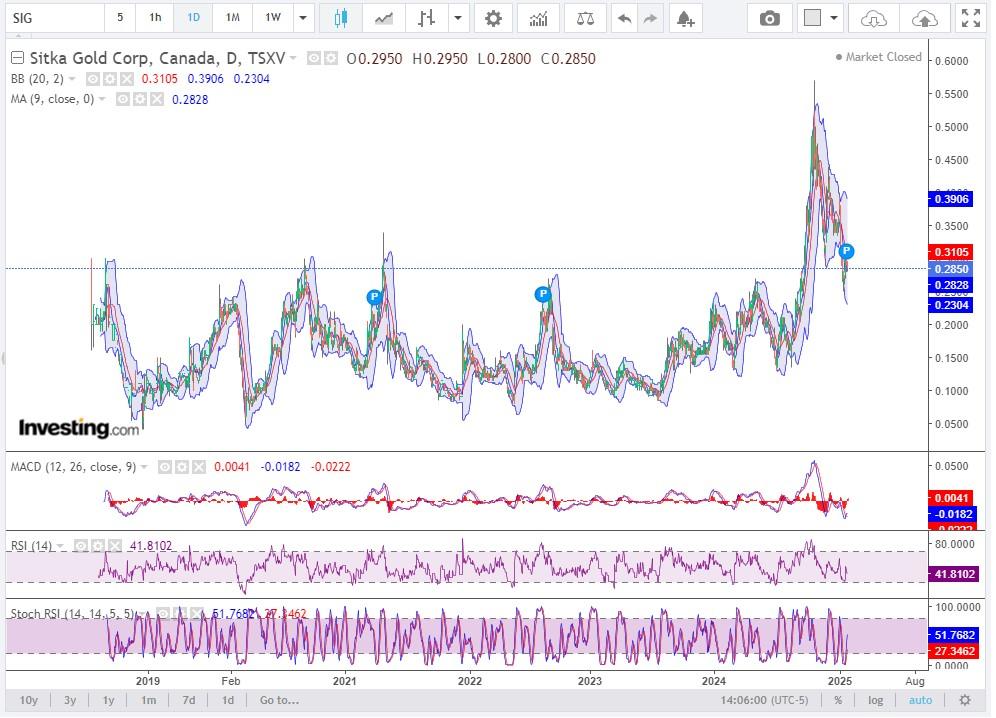Select the candlestick chart type icon
996x718 pixels.
click(x=341, y=18)
